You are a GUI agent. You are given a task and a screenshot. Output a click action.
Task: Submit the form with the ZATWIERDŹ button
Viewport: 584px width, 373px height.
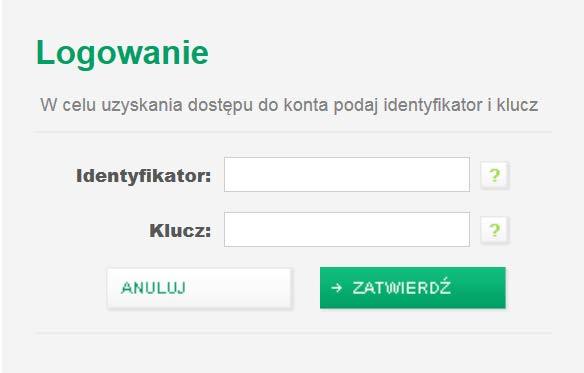pyautogui.click(x=413, y=288)
